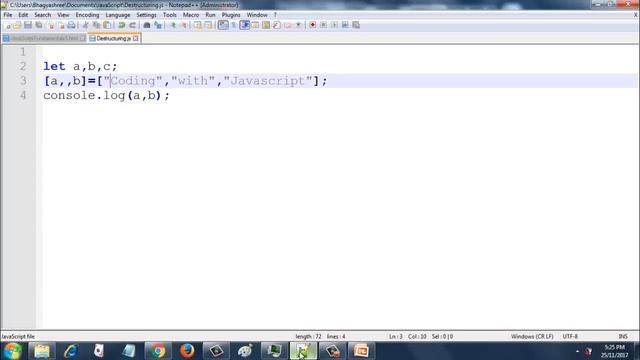Click the Save Recorded Macro icon
This screenshot has width=640, height=360.
click(356, 25)
